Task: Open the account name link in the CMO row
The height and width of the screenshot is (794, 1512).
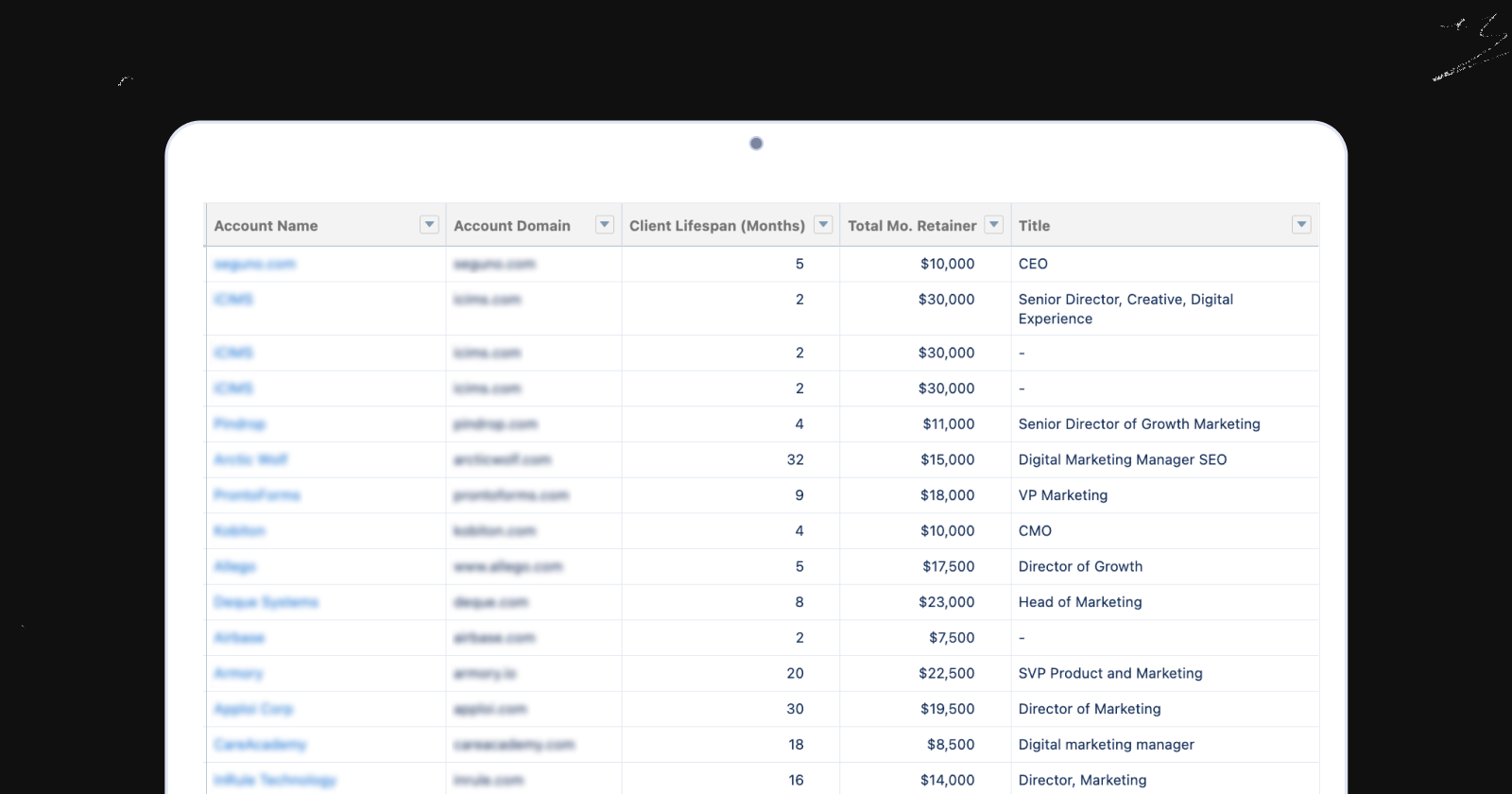Action: tap(239, 531)
